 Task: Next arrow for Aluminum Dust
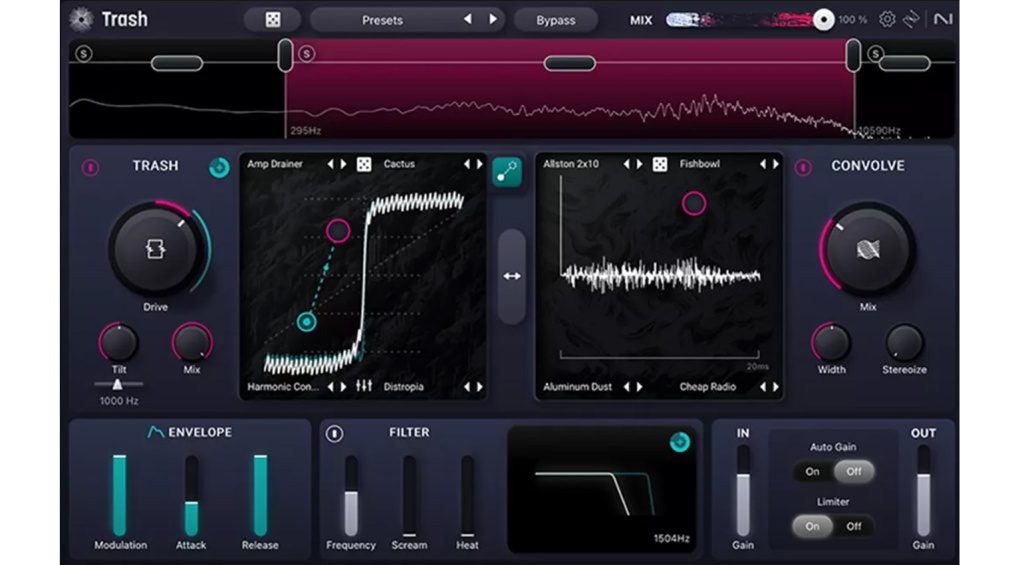(x=640, y=387)
